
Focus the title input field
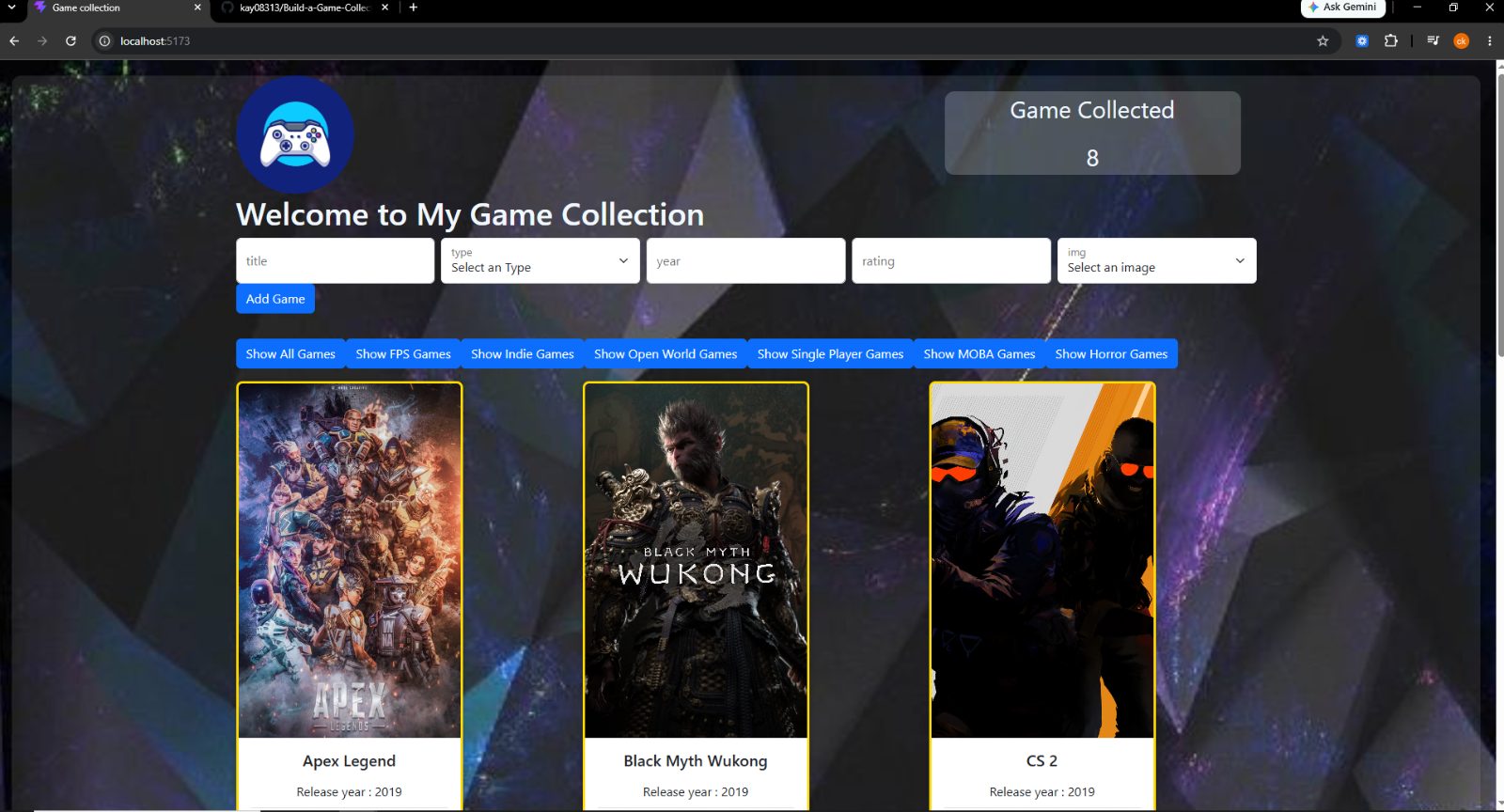tap(335, 260)
